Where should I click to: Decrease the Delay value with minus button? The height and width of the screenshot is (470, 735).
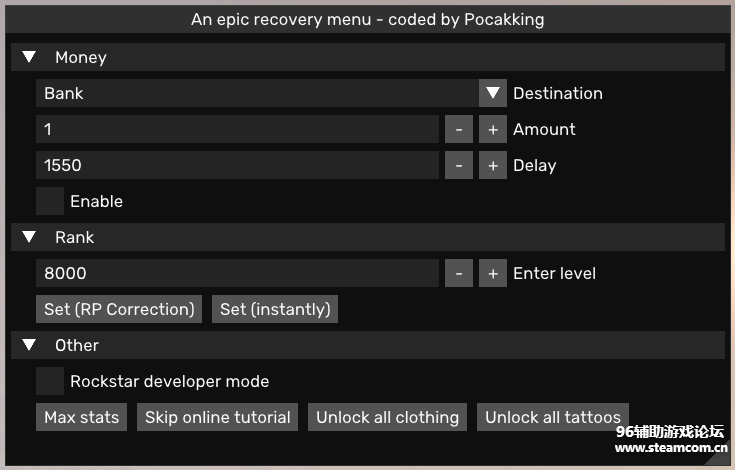(x=458, y=165)
